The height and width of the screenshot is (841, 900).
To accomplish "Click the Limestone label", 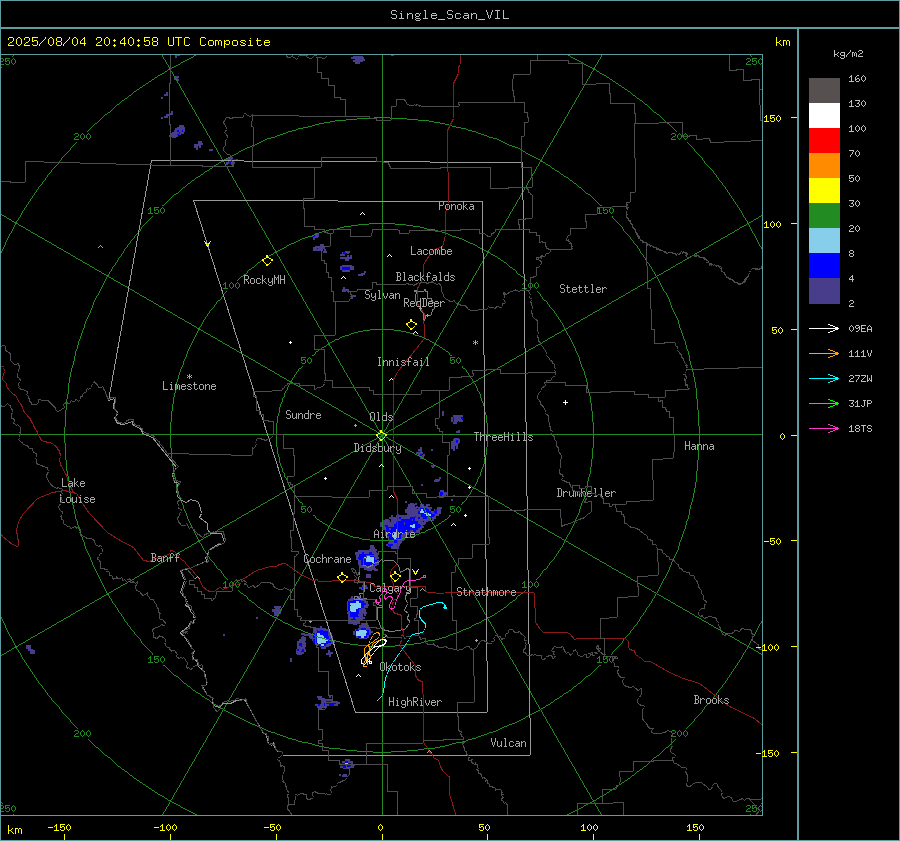I will [189, 386].
